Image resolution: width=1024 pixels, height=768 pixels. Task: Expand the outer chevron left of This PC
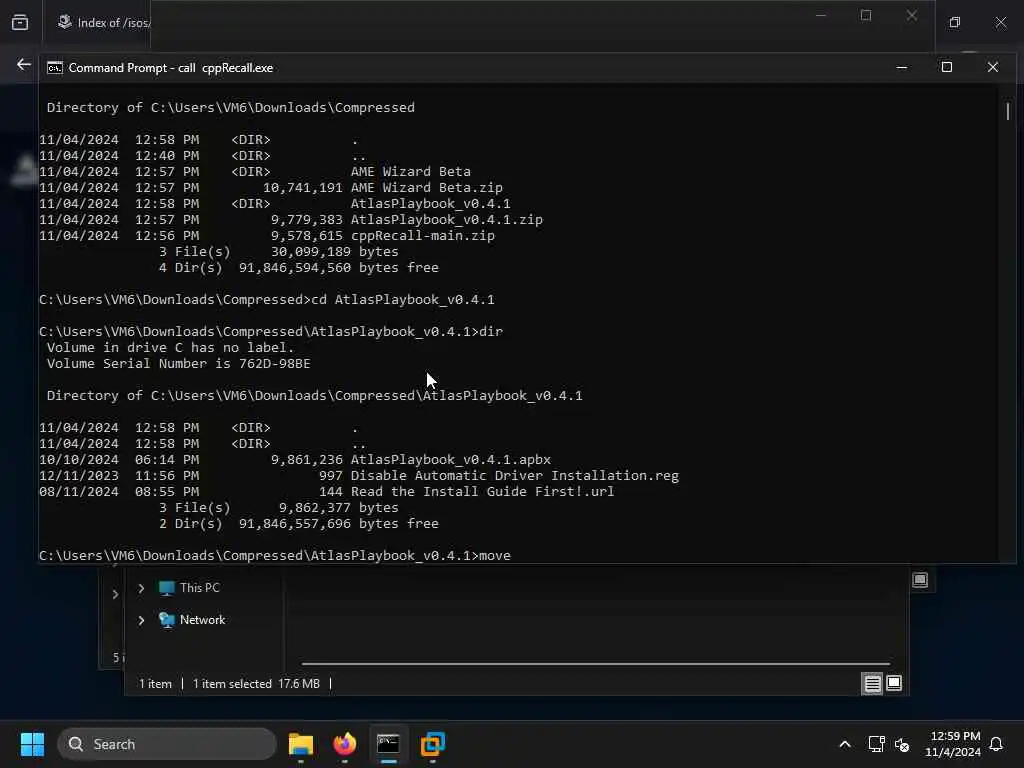[116, 594]
